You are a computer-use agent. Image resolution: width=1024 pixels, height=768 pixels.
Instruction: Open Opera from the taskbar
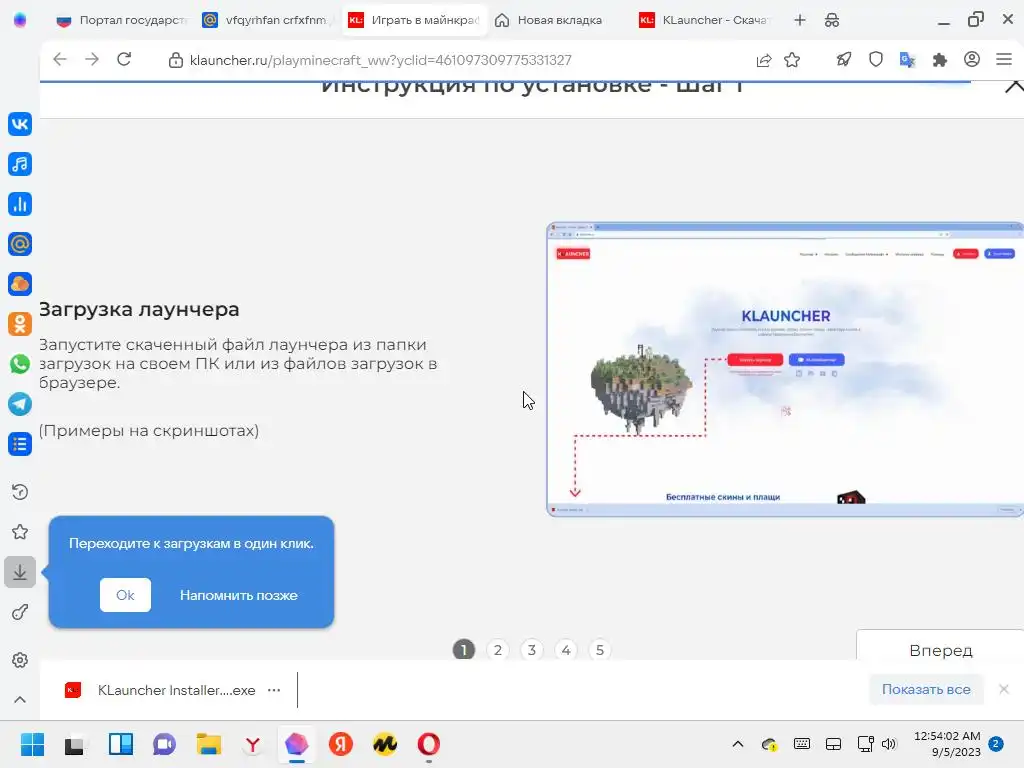click(x=428, y=744)
